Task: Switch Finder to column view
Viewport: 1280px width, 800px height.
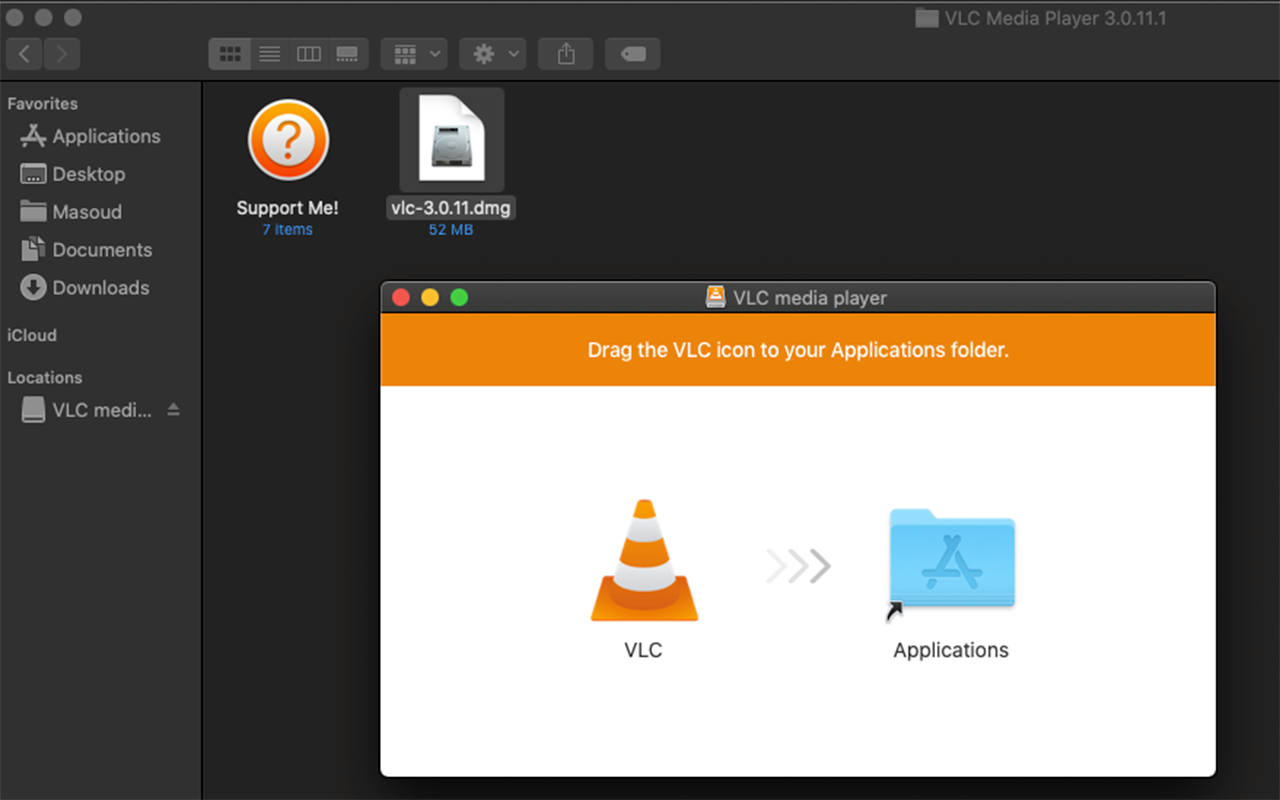Action: (309, 54)
